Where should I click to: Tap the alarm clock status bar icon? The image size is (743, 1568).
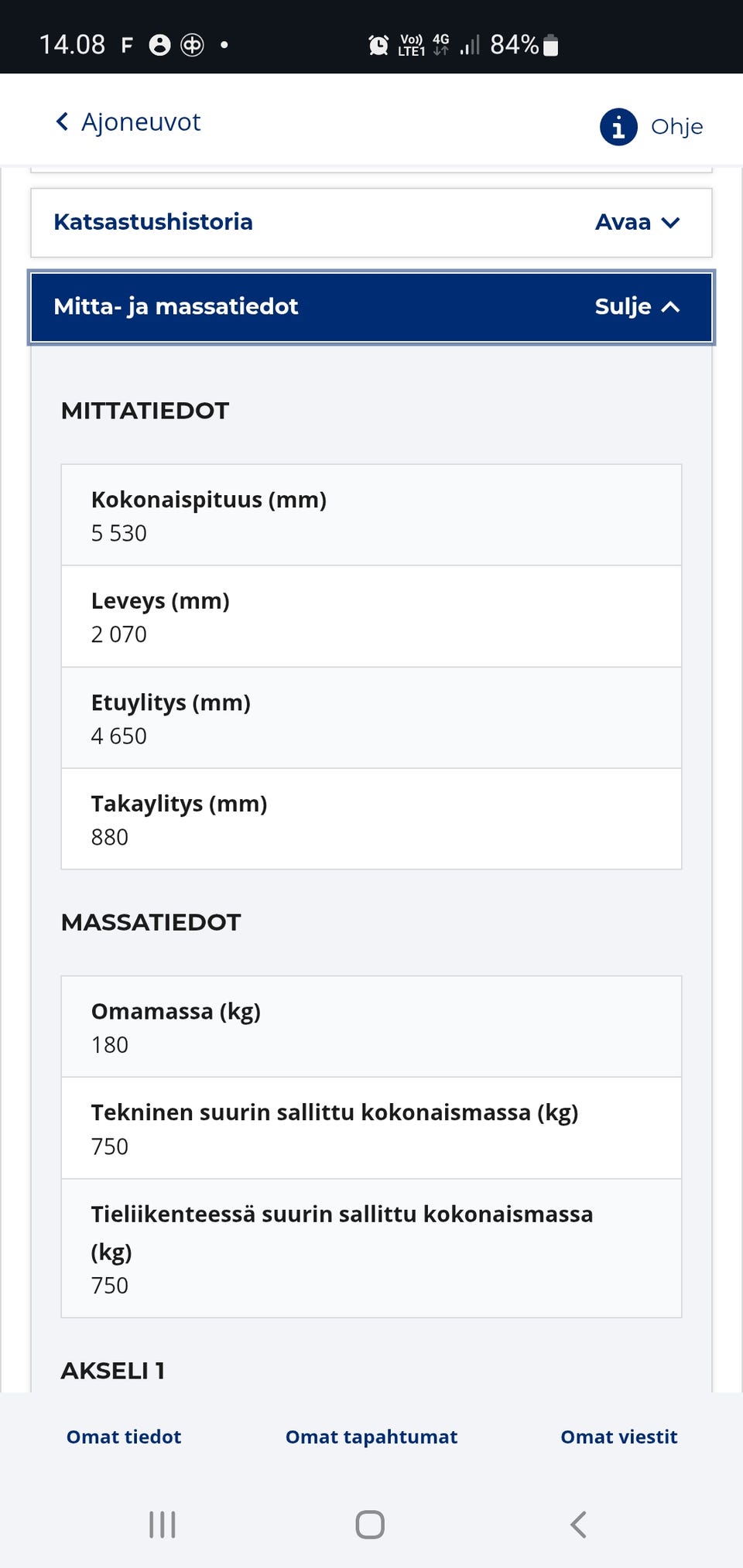378,44
